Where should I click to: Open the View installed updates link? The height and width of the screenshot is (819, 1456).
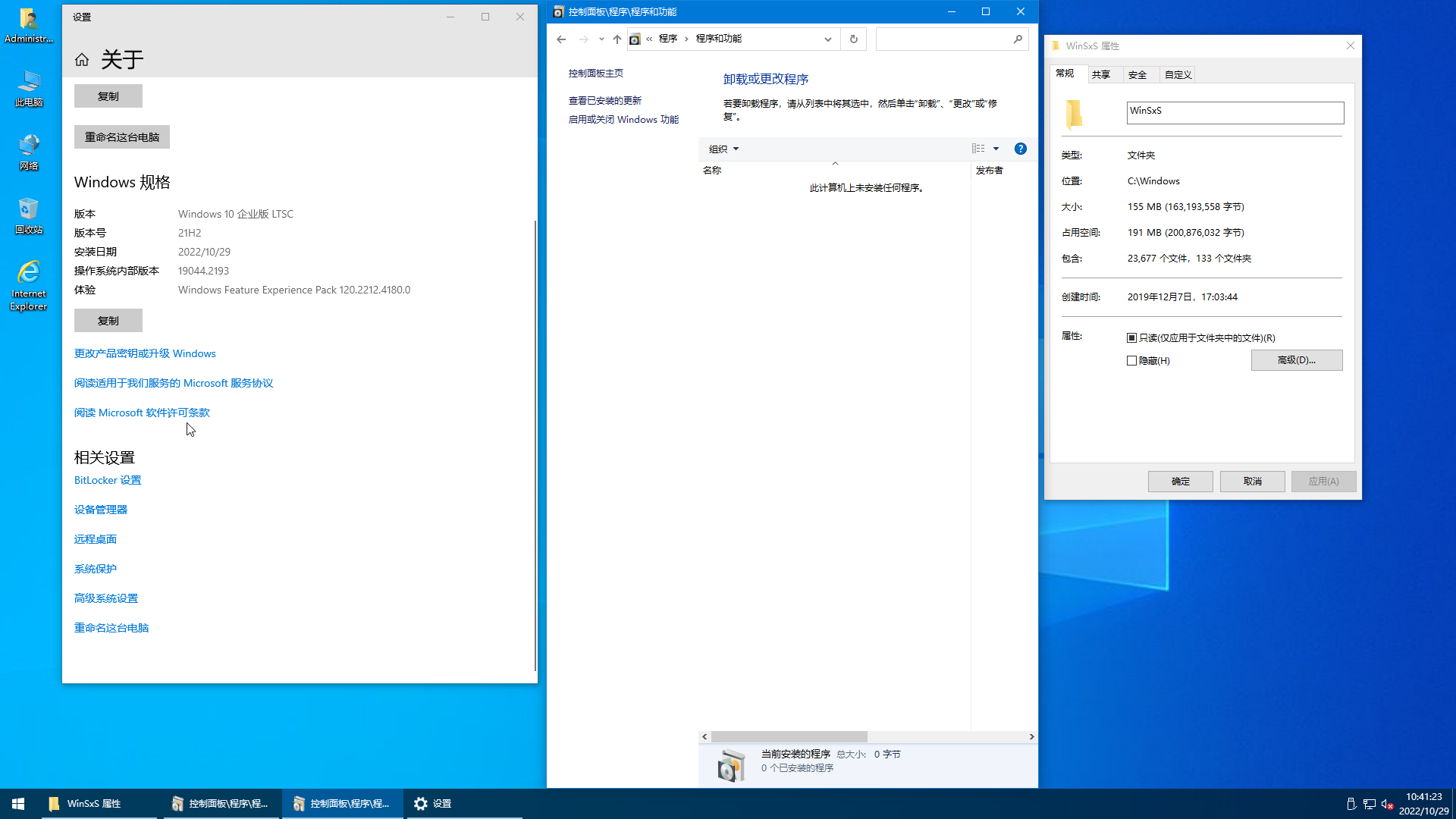(x=605, y=101)
